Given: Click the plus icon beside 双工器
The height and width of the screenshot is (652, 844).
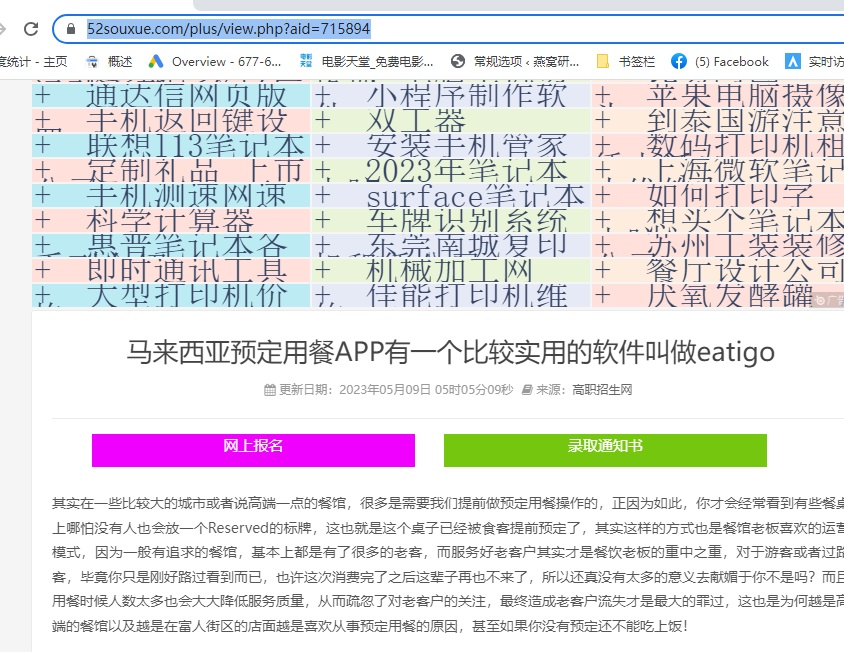Looking at the screenshot, I should point(322,121).
